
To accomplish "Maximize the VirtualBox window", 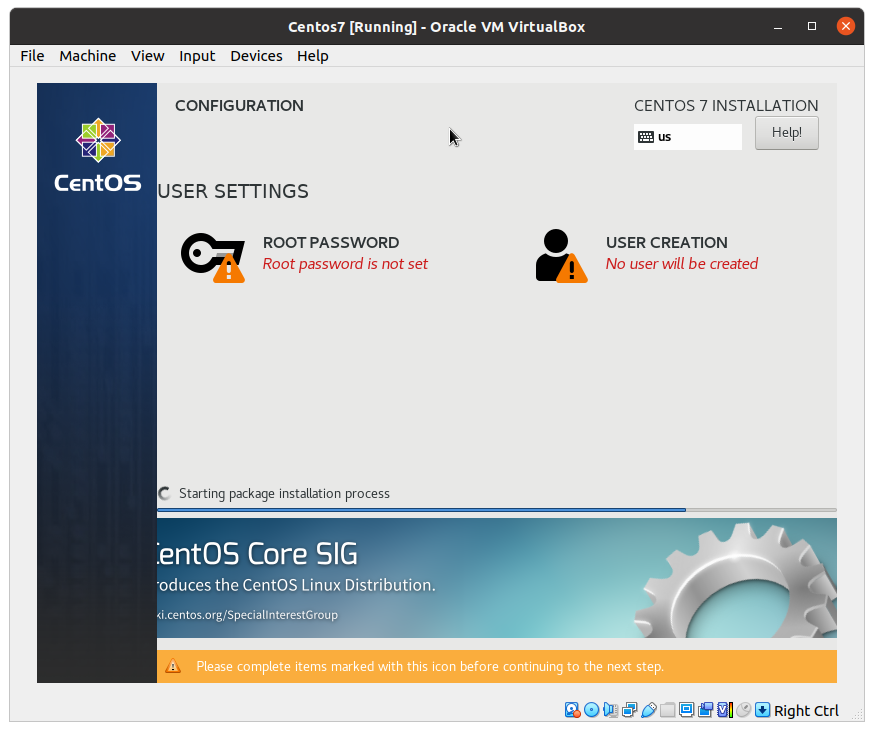I will tap(812, 26).
